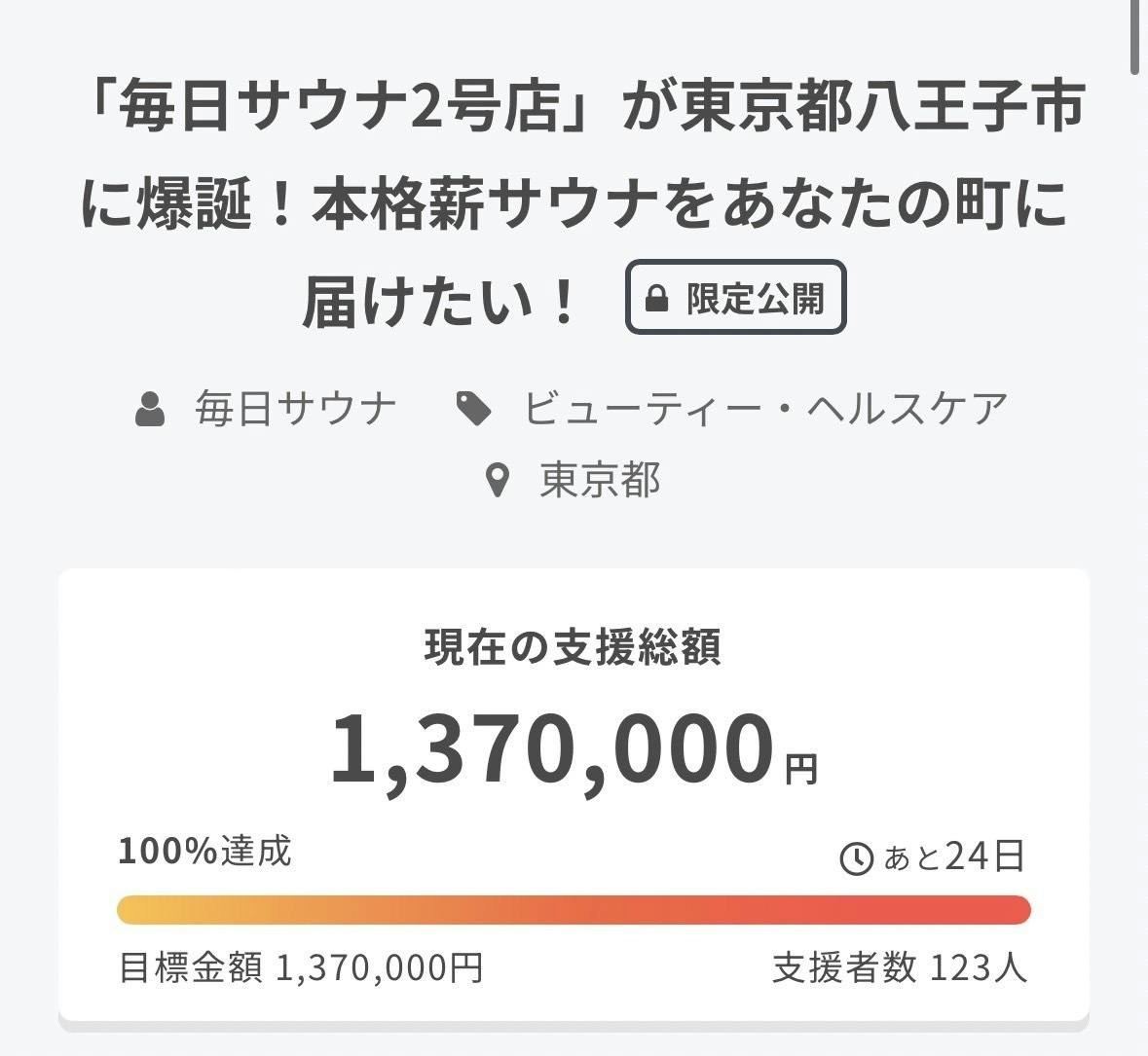Viewport: 1148px width, 1056px height.
Task: Click the small 円 currency label
Action: pos(802,770)
